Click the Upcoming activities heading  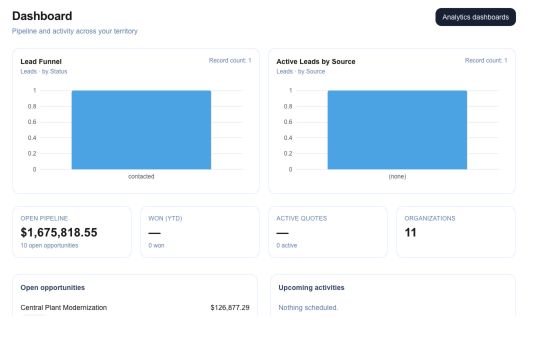pyautogui.click(x=311, y=288)
